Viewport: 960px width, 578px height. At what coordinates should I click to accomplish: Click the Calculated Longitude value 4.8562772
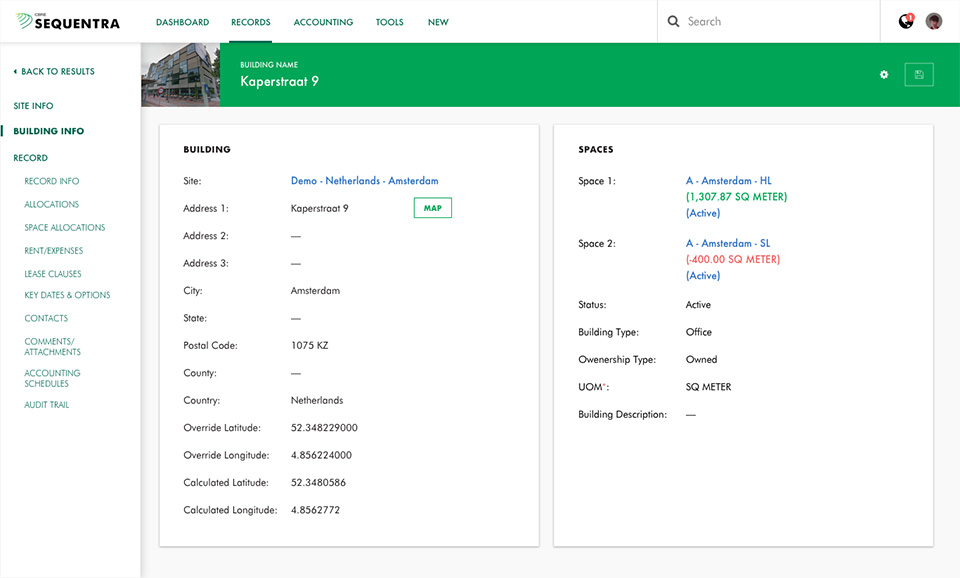315,510
